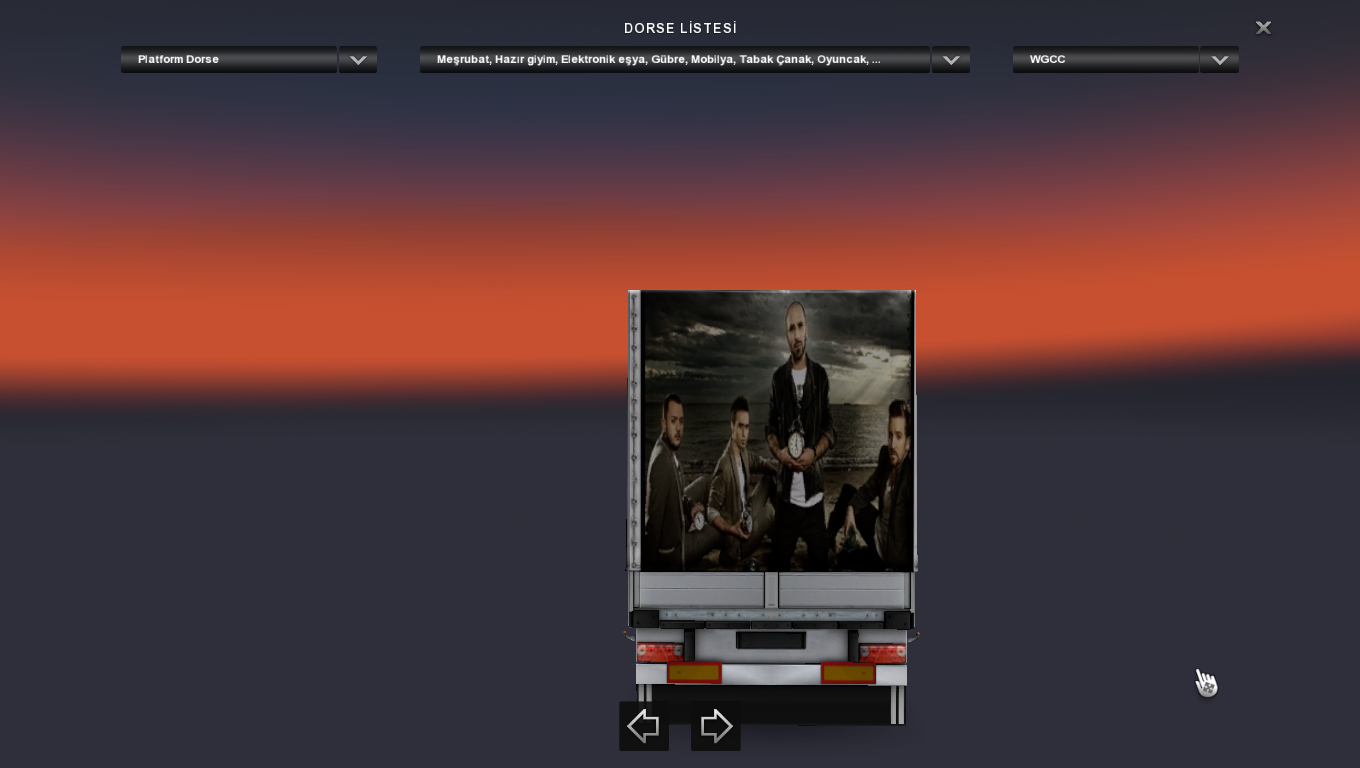Show the previous trailer with left arrow

click(644, 726)
